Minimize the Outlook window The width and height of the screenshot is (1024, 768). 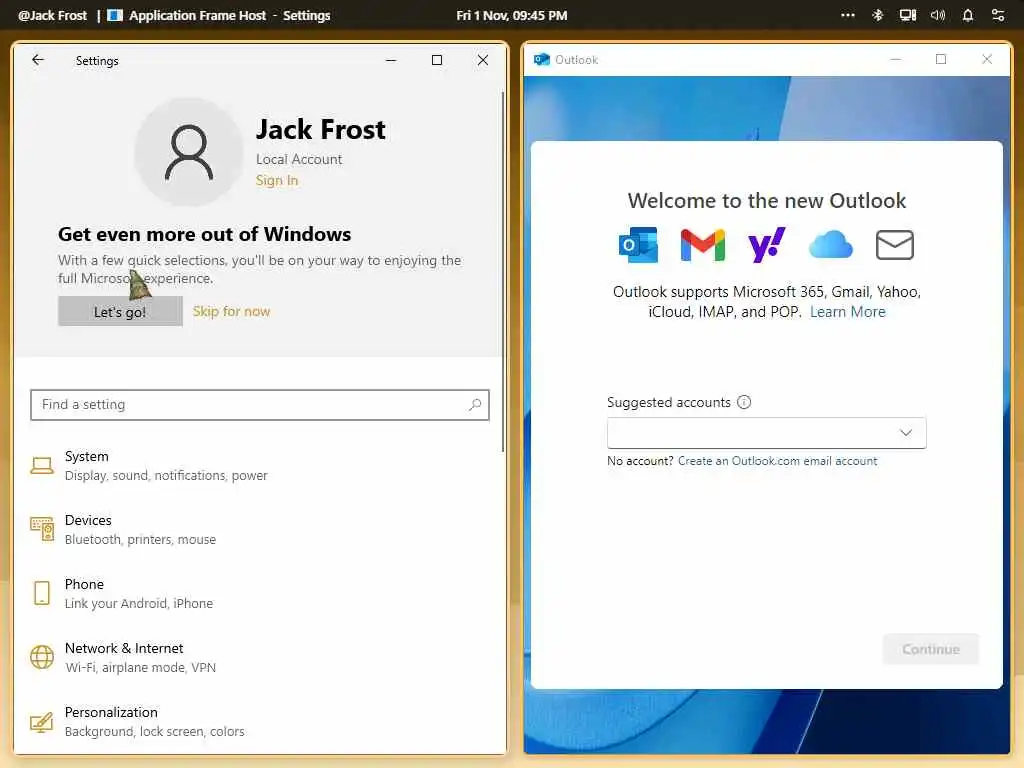[x=895, y=59]
